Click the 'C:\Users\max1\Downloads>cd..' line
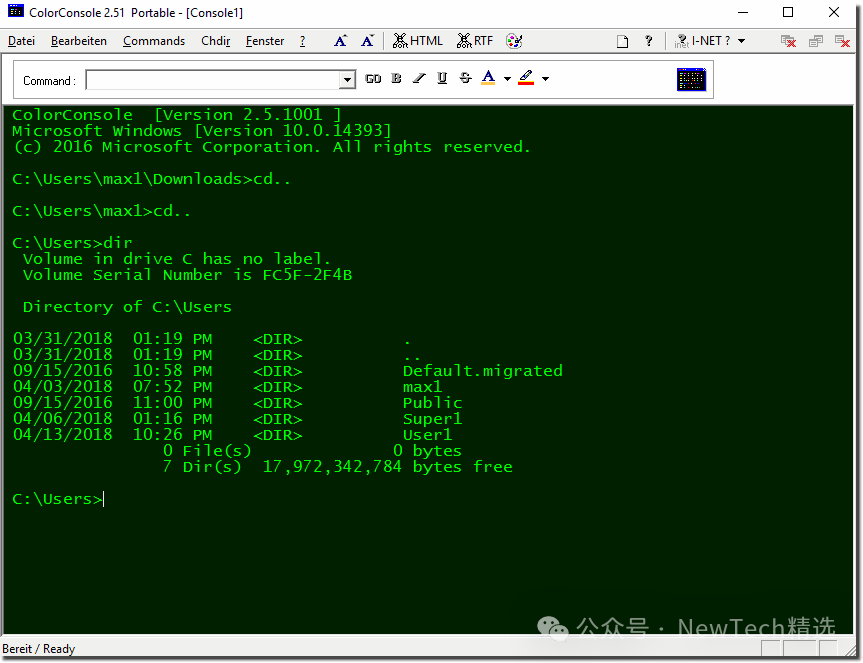 point(151,179)
